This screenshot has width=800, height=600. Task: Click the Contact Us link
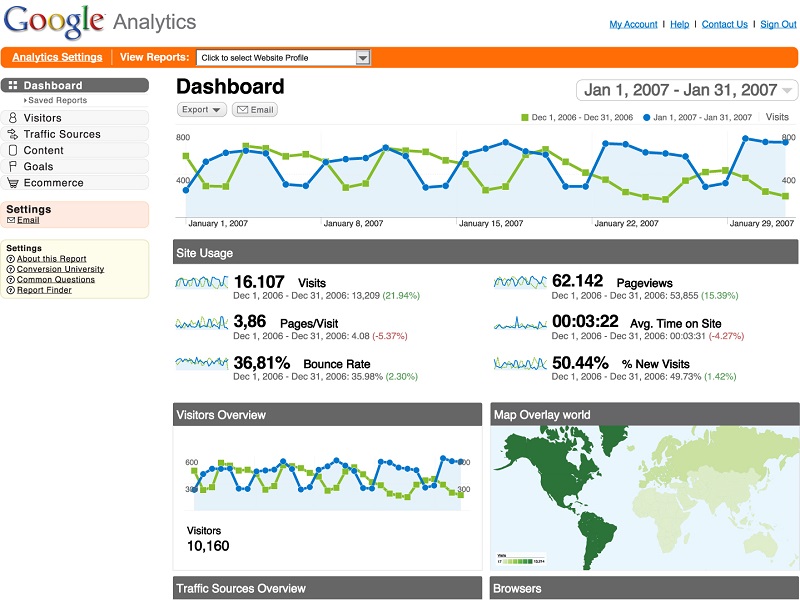point(724,24)
